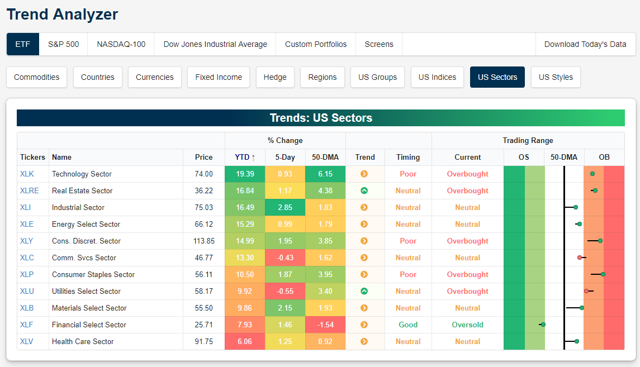Click XLC red trading range dot

tap(580, 258)
